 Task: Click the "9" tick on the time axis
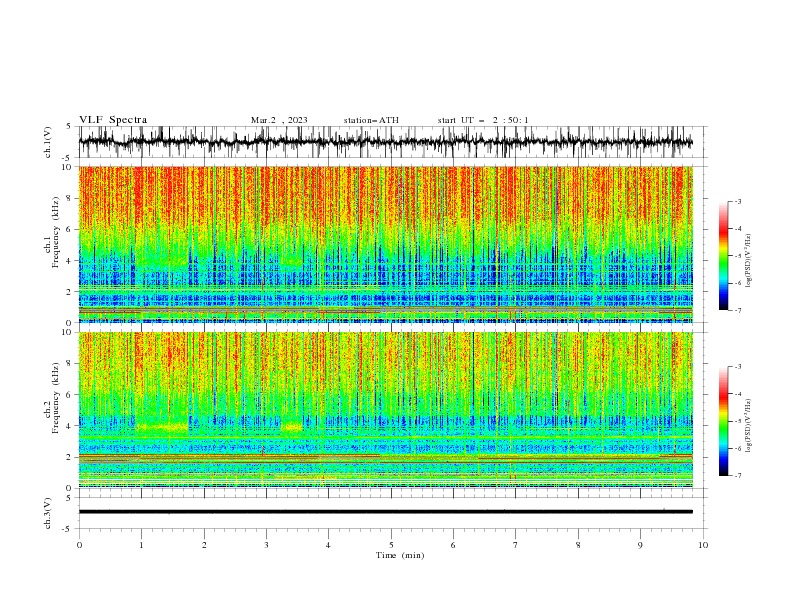coord(640,545)
